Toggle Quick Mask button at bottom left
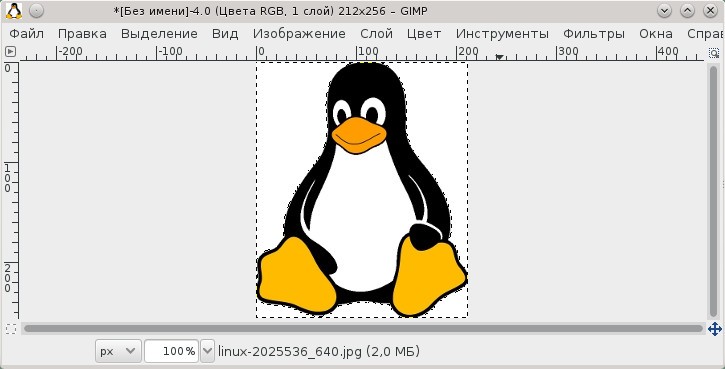Viewport: 725px width, 369px height. pyautogui.click(x=11, y=329)
